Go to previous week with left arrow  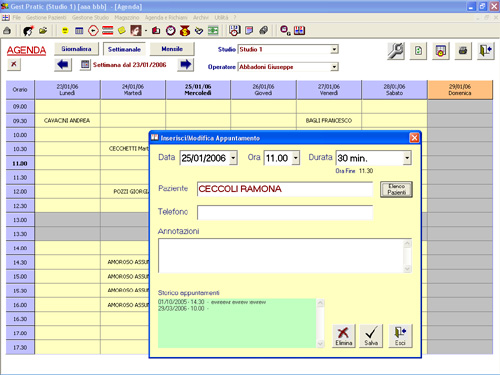point(63,64)
